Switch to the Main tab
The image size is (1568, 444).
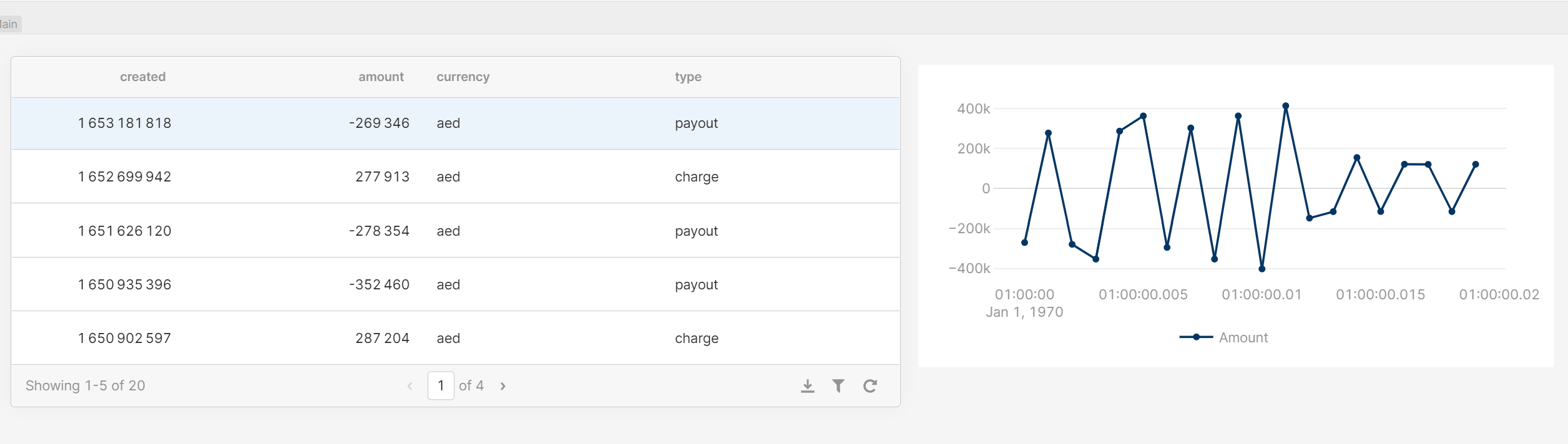pyautogui.click(x=9, y=24)
